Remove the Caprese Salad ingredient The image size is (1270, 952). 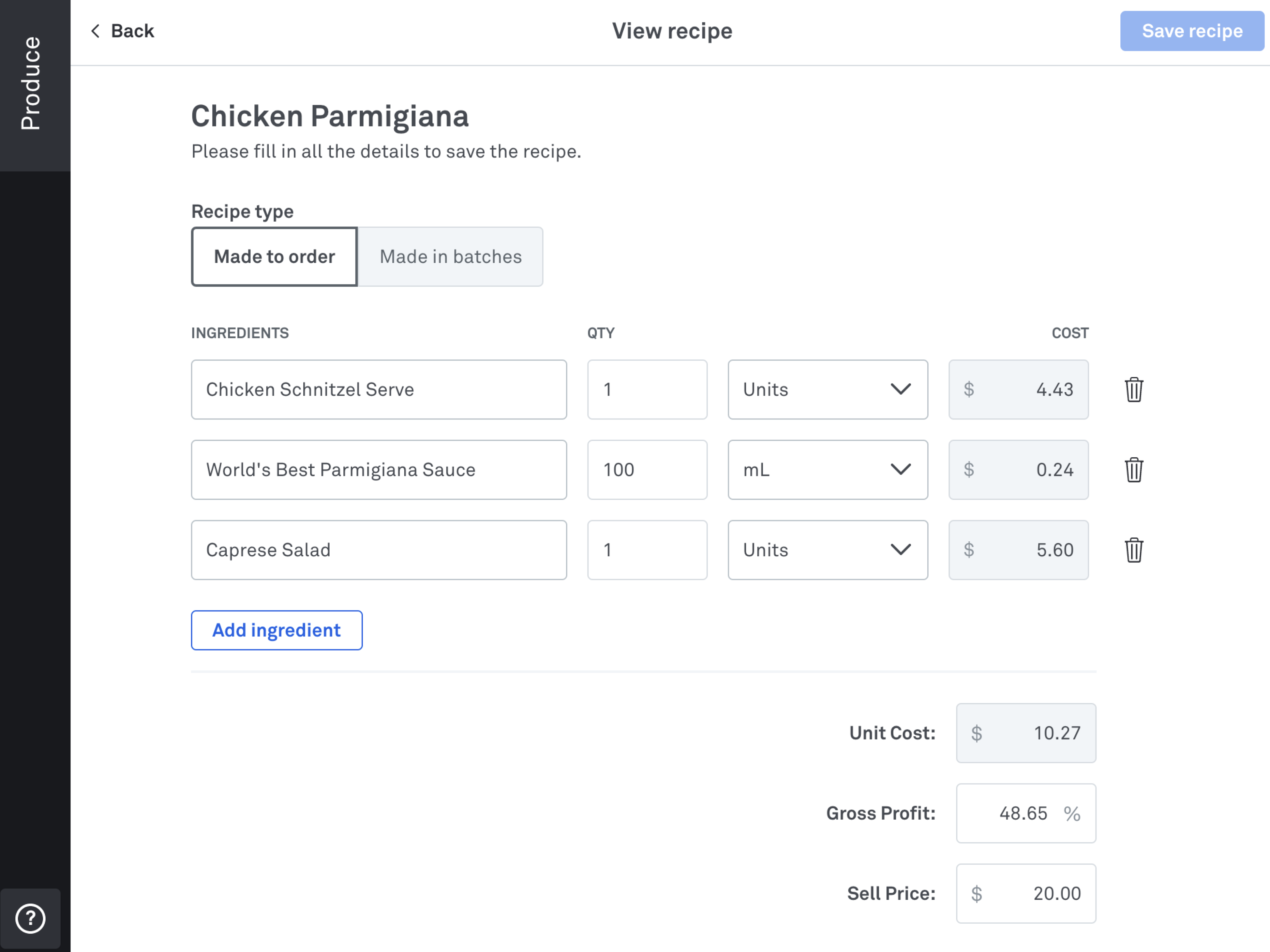coord(1133,550)
